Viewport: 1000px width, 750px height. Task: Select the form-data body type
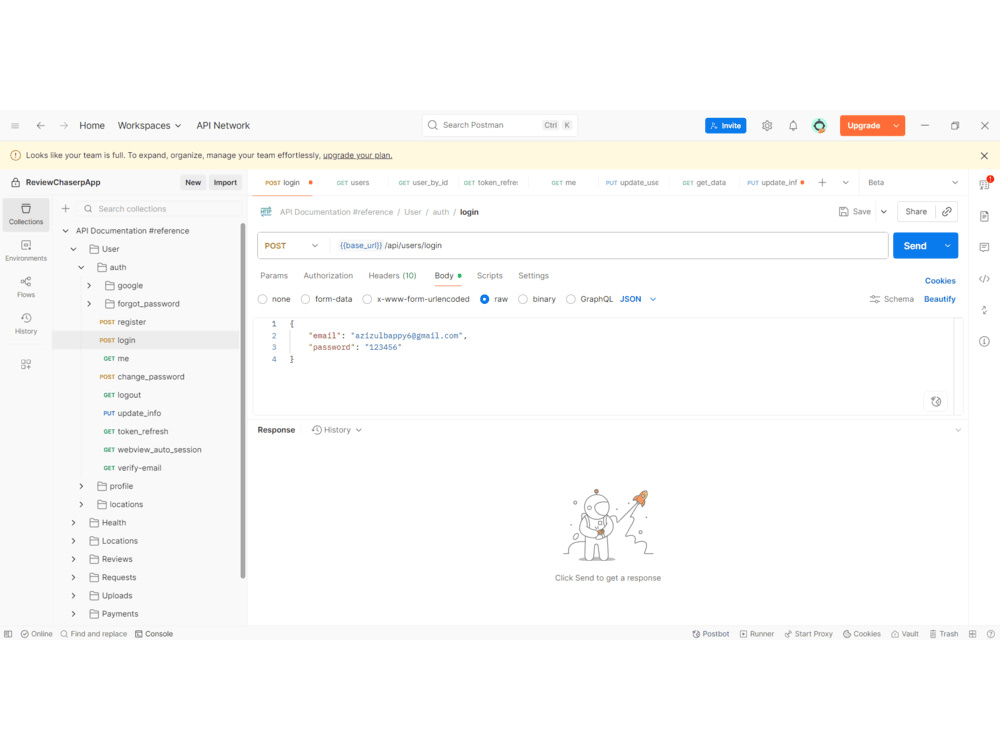coord(305,299)
